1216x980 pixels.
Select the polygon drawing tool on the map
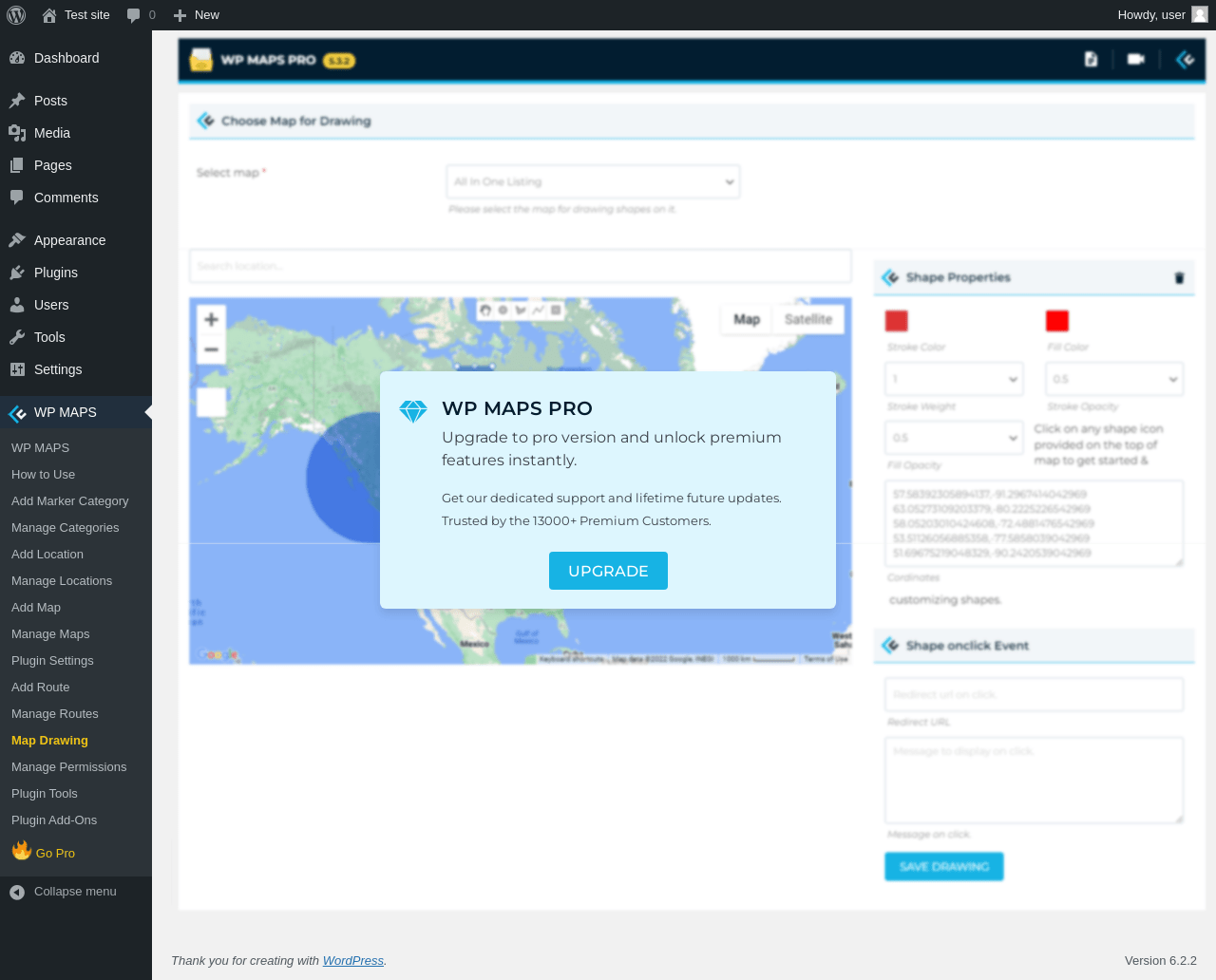[x=521, y=310]
